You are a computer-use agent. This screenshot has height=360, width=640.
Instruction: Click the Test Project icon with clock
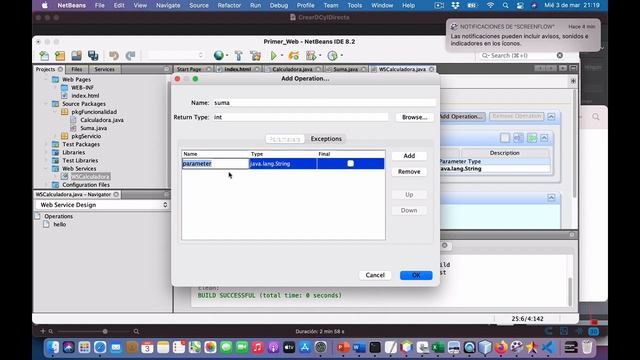click(333, 56)
